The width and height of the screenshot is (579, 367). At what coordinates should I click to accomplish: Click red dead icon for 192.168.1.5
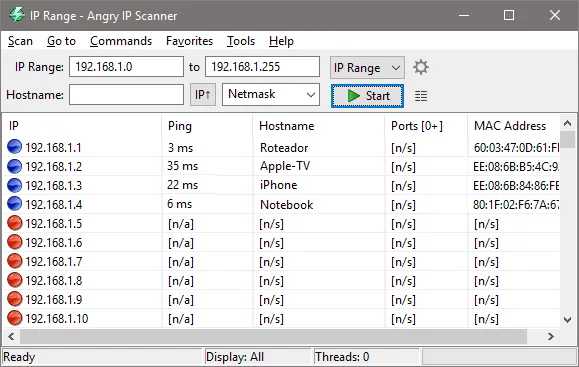(x=14, y=223)
